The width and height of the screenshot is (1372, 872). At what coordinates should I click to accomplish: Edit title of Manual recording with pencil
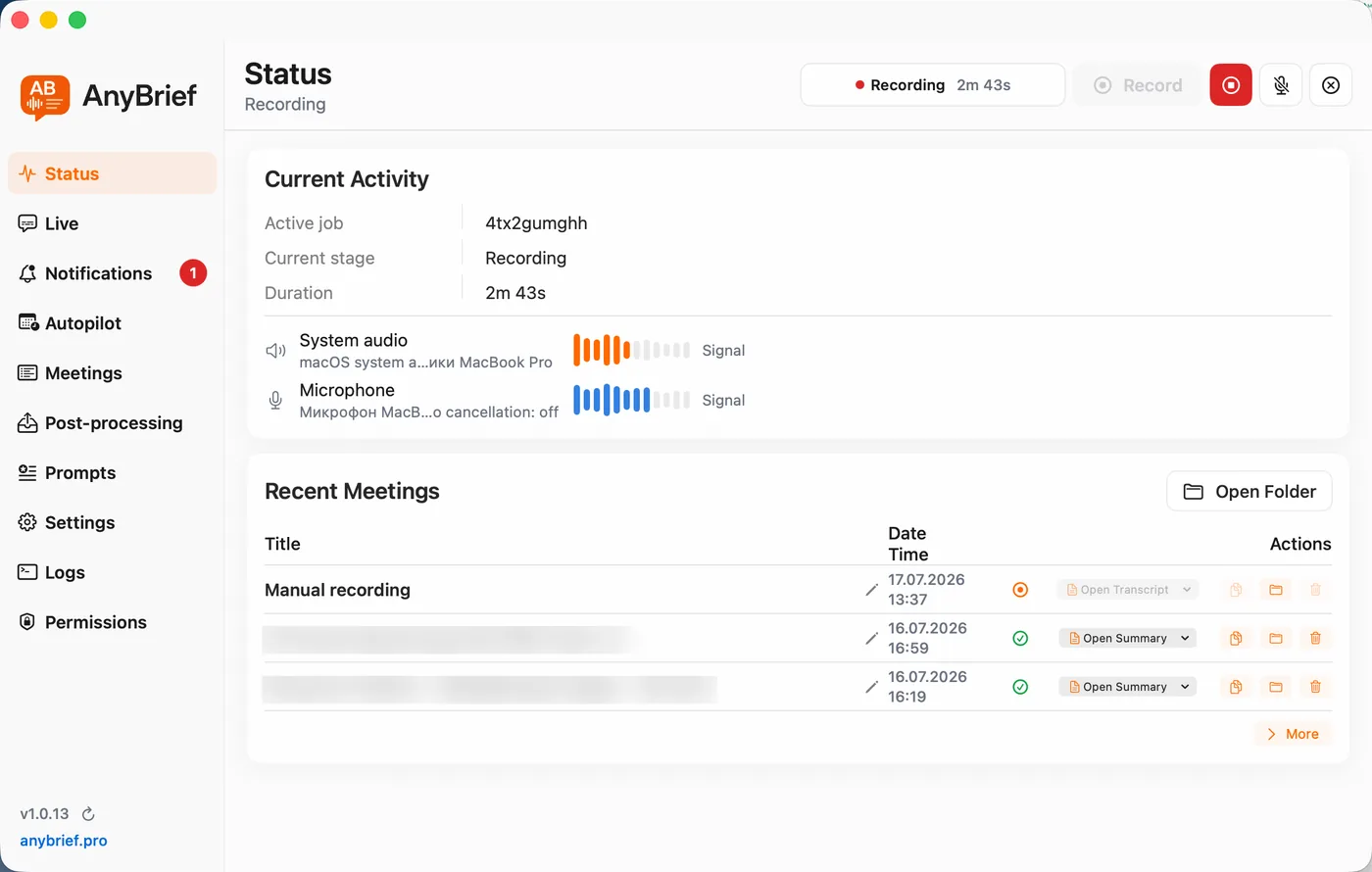871,590
